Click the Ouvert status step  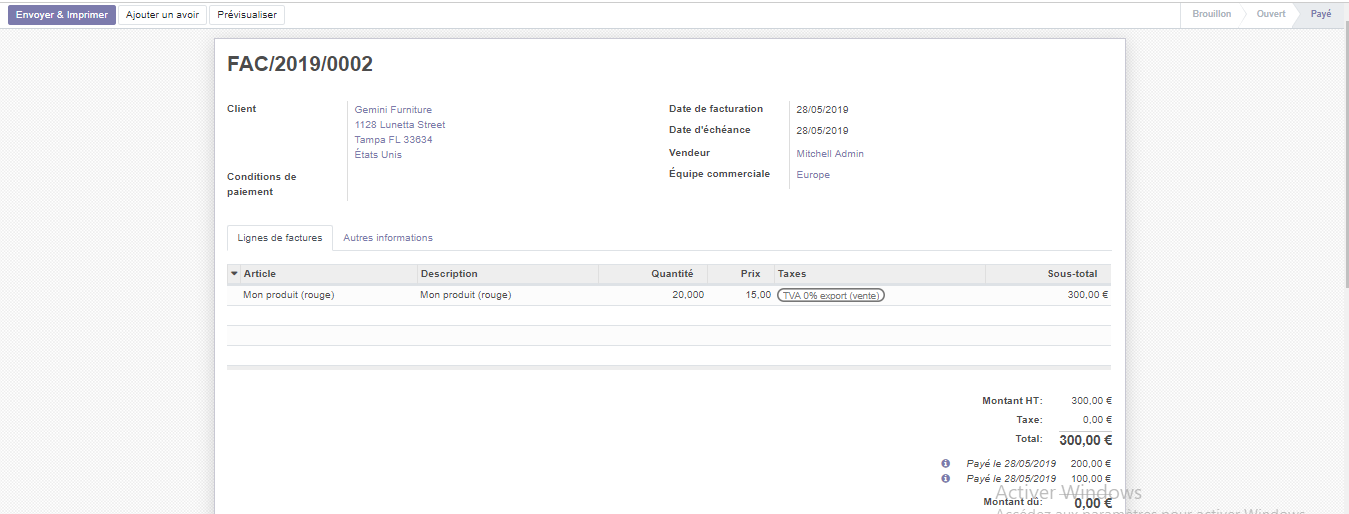(x=1271, y=14)
